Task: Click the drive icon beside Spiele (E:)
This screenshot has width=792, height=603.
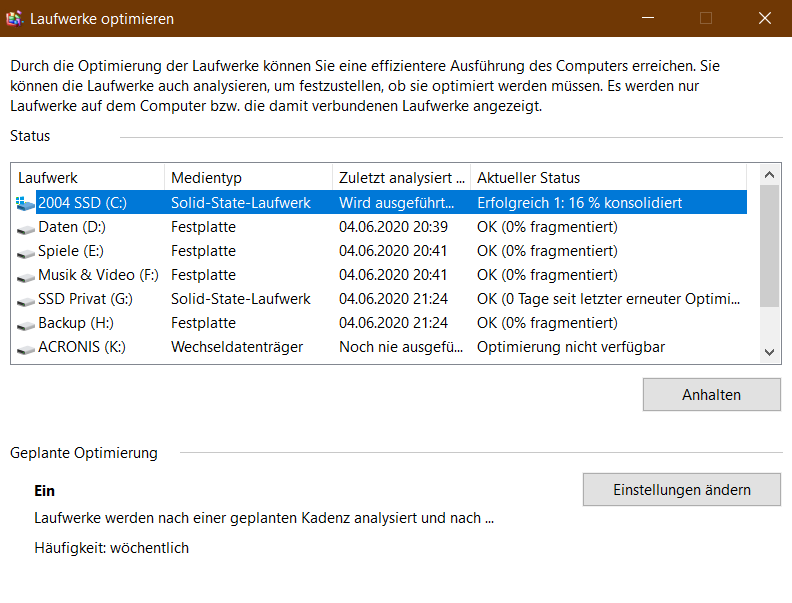Action: (x=25, y=251)
